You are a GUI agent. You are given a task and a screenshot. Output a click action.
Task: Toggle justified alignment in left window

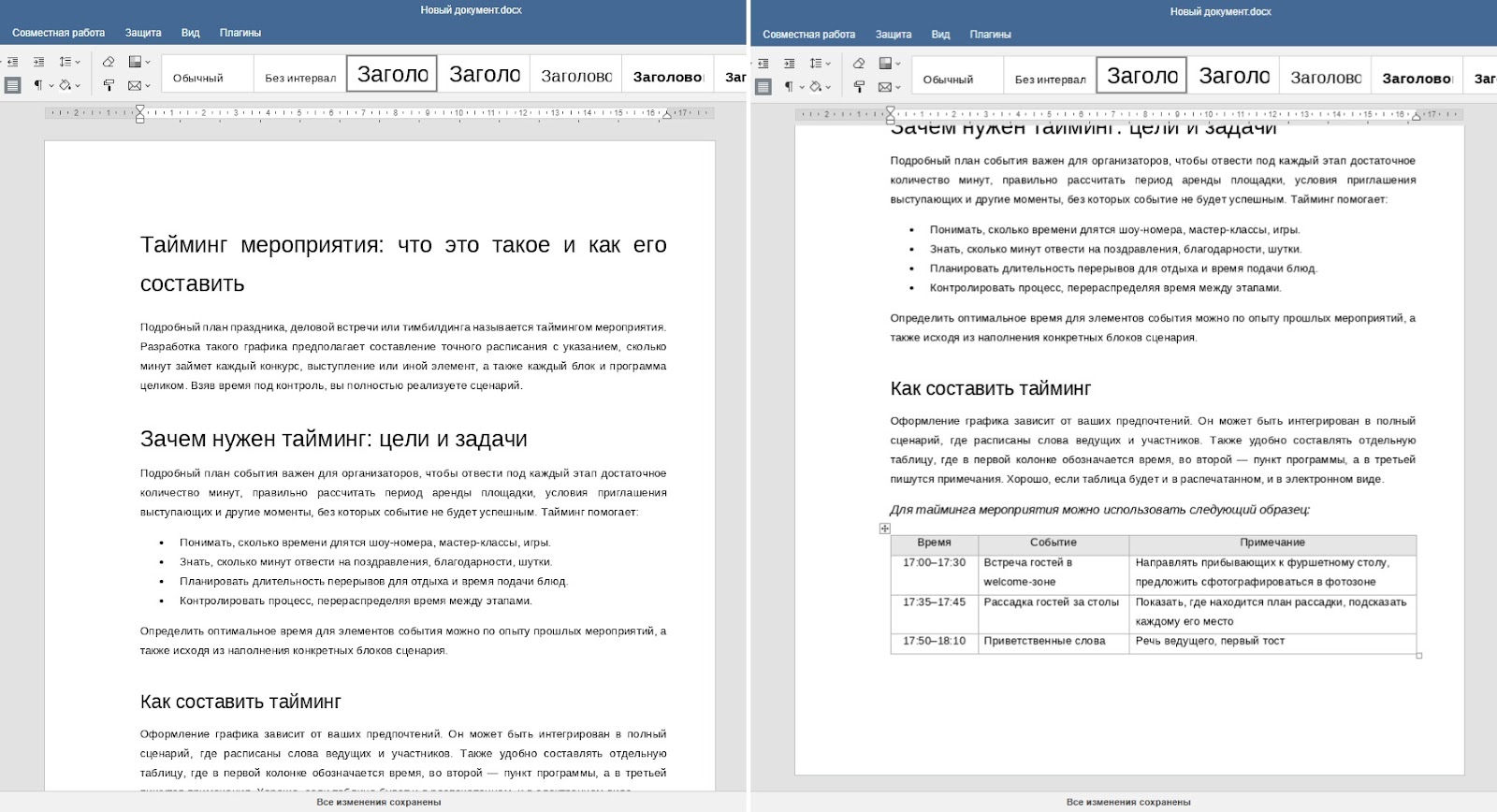pos(12,85)
